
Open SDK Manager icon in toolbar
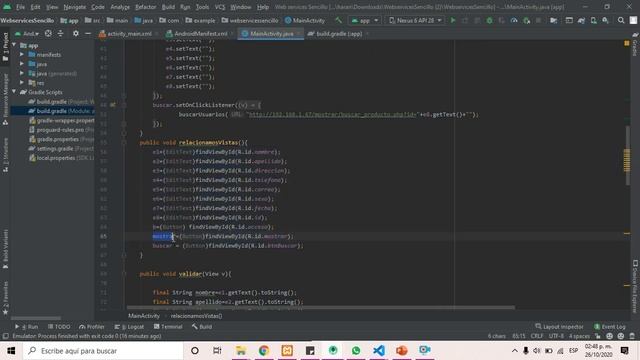pyautogui.click(x=605, y=20)
